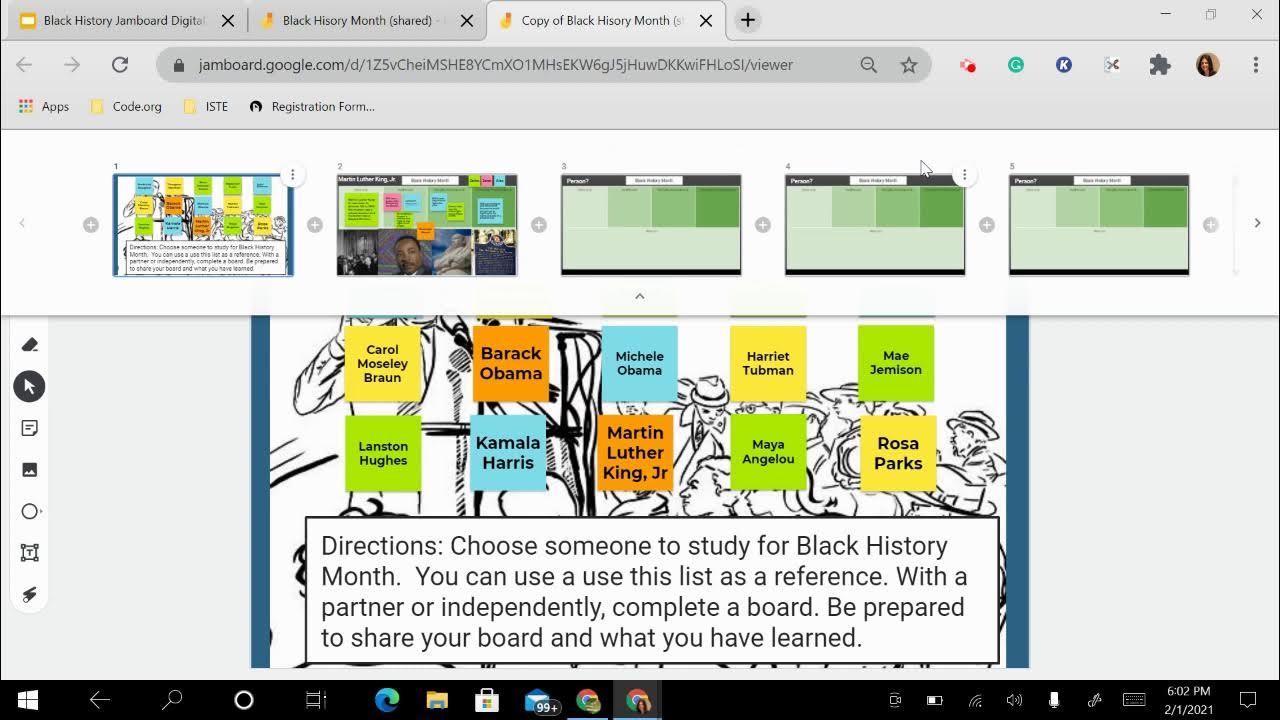The height and width of the screenshot is (720, 1280).
Task: Open frame 4 three-dot options menu
Action: [x=964, y=175]
